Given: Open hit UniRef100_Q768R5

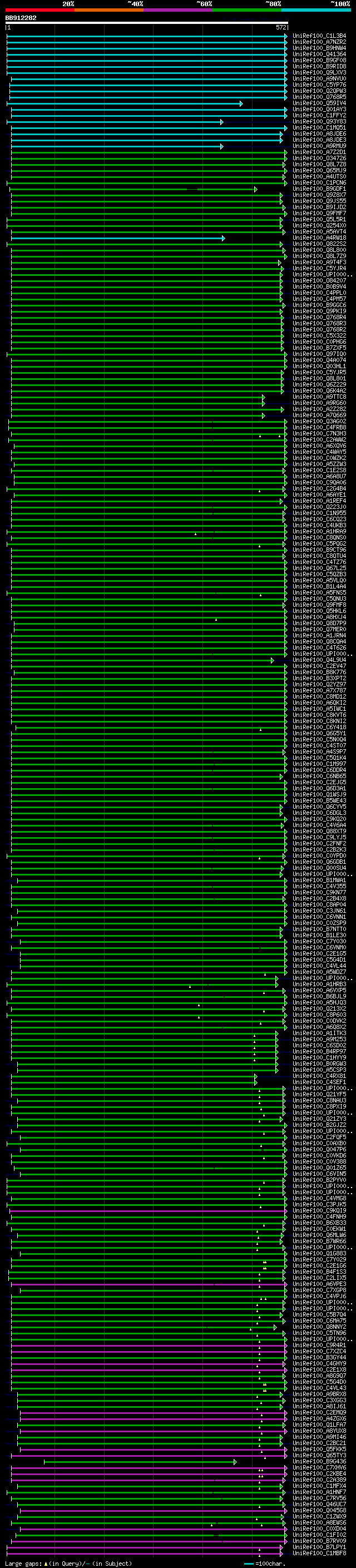Looking at the screenshot, I should [x=319, y=97].
